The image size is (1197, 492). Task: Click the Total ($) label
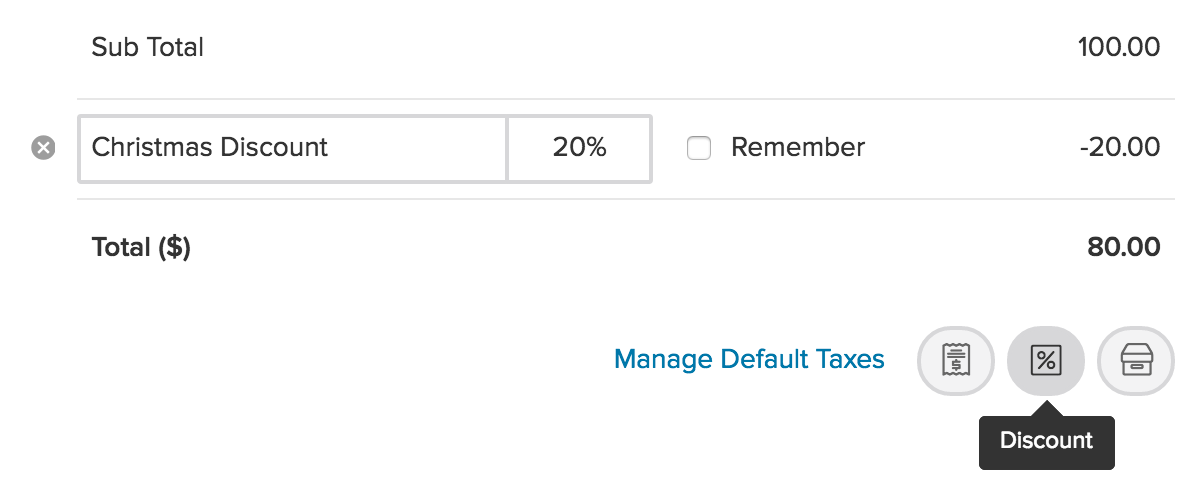pos(140,248)
